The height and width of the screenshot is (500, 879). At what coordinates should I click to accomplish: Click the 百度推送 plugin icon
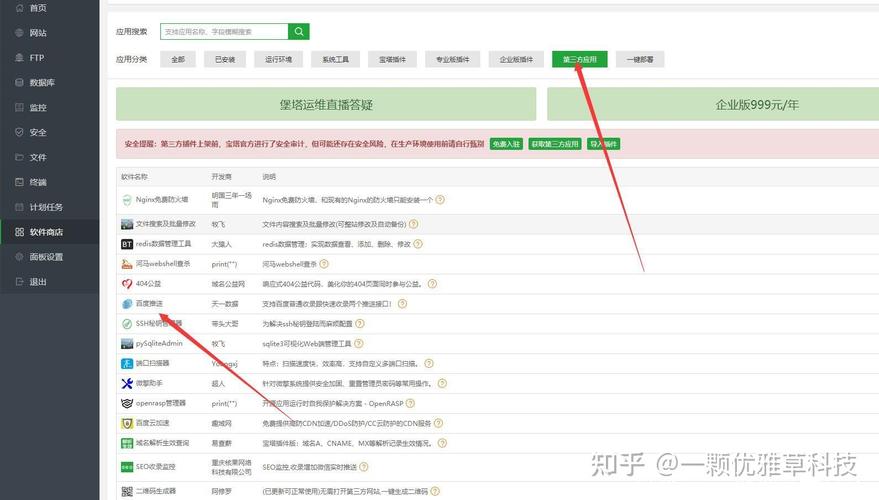click(x=127, y=304)
